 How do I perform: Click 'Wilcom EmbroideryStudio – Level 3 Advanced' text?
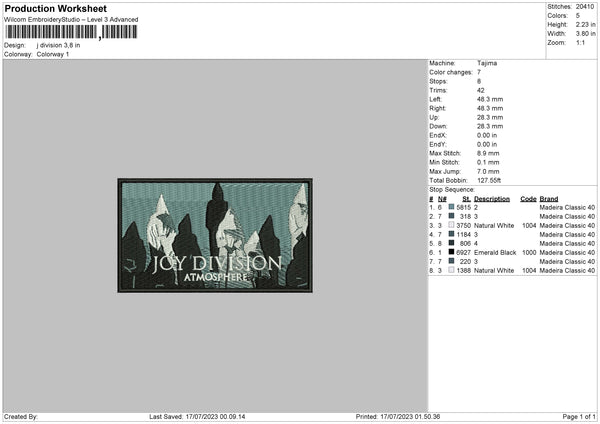71,20
